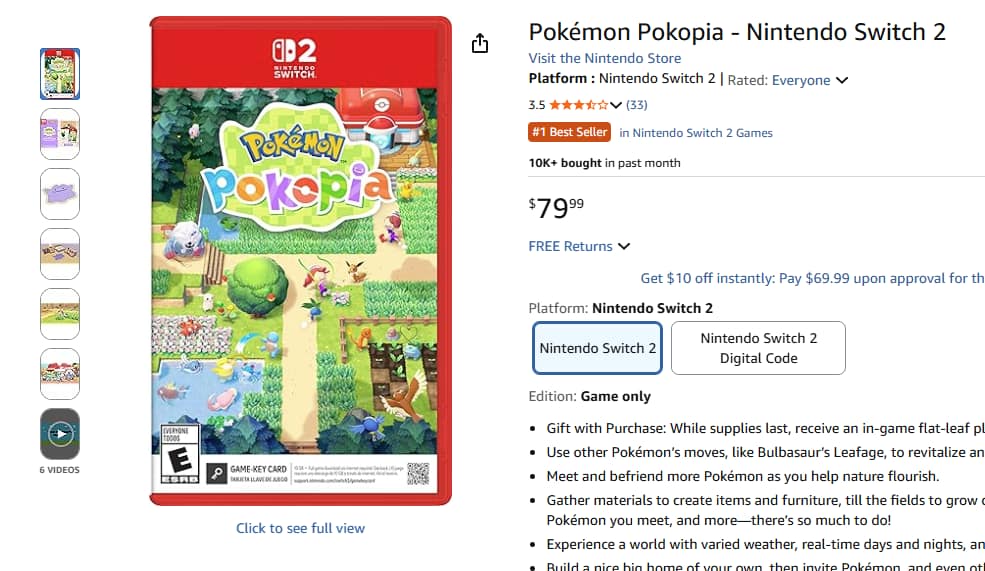View the purple Ditto thumbnail image
Image resolution: width=985 pixels, height=571 pixels.
pyautogui.click(x=60, y=194)
